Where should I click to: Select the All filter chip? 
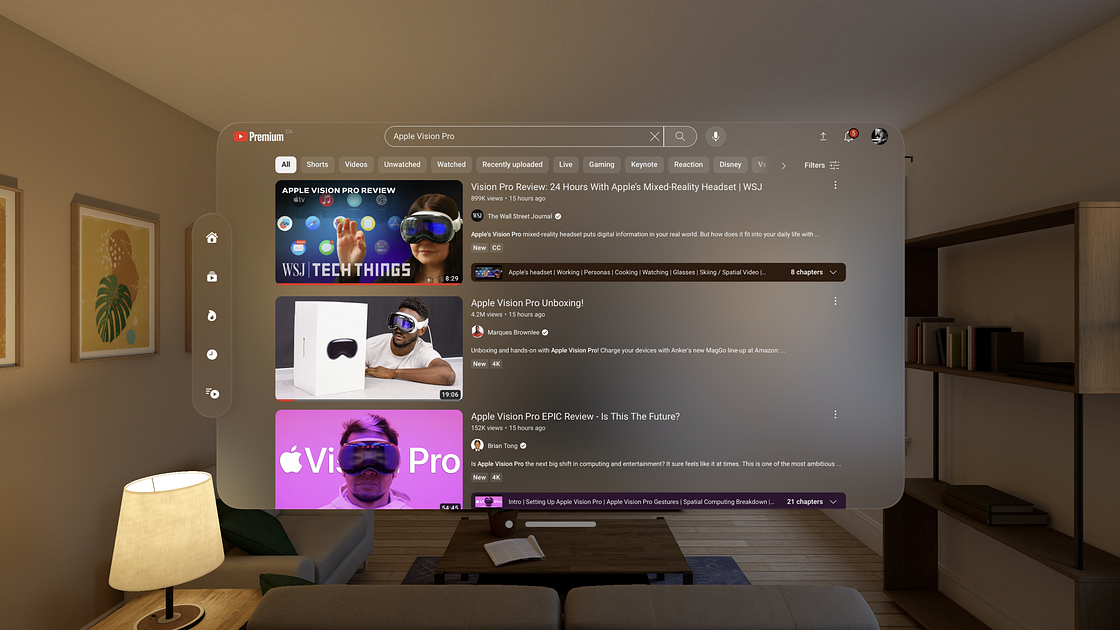286,164
